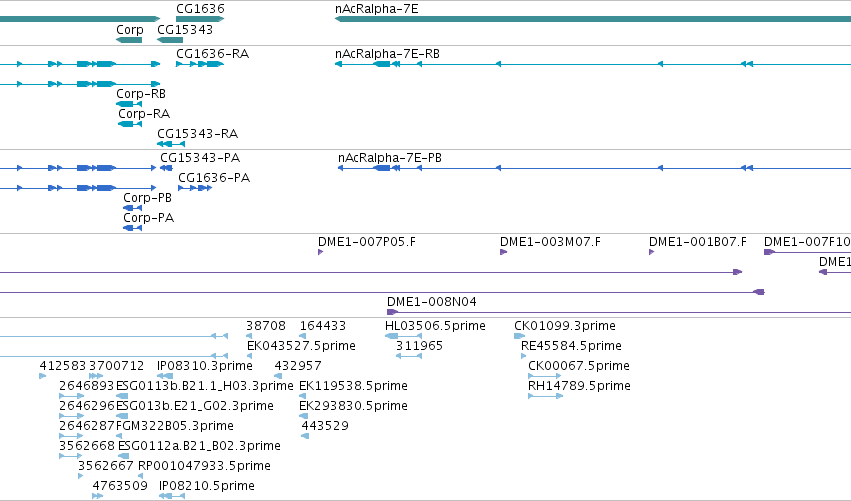This screenshot has height=501, width=851.
Task: Click the nAcRalpha-7E-RB transcript label
Action: 388,54
